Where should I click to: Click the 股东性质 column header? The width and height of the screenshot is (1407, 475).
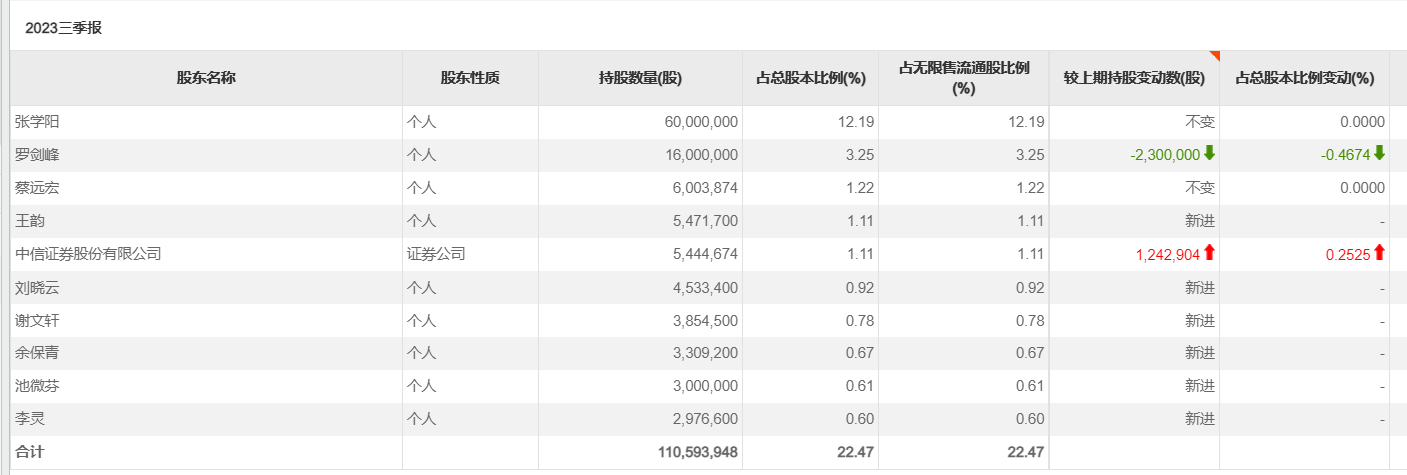click(470, 78)
